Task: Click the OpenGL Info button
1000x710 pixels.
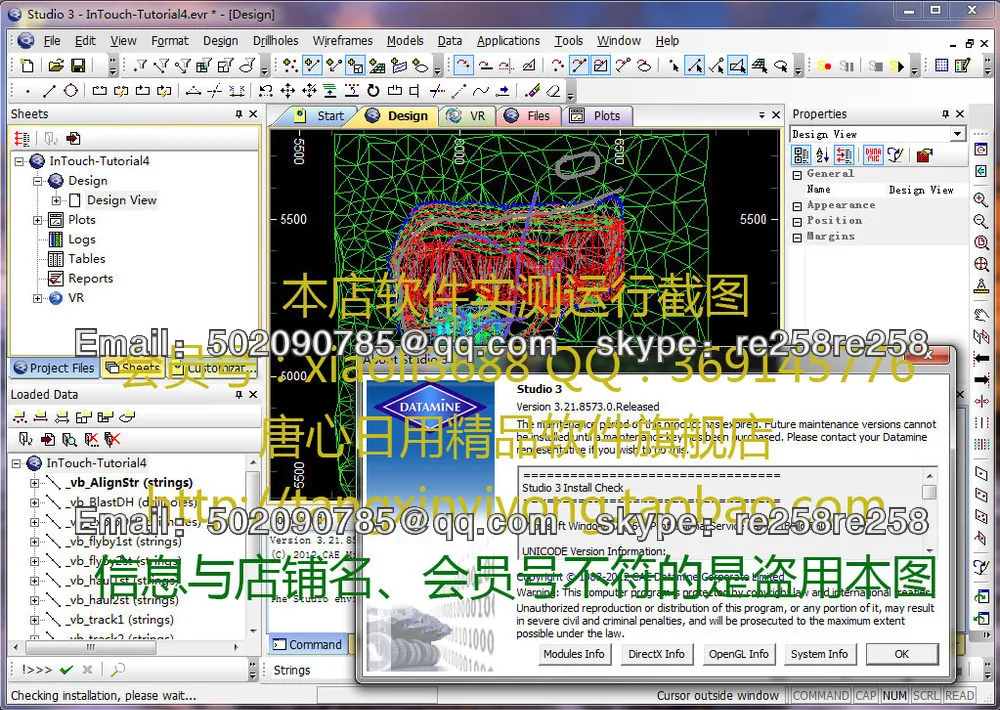Action: pyautogui.click(x=739, y=654)
